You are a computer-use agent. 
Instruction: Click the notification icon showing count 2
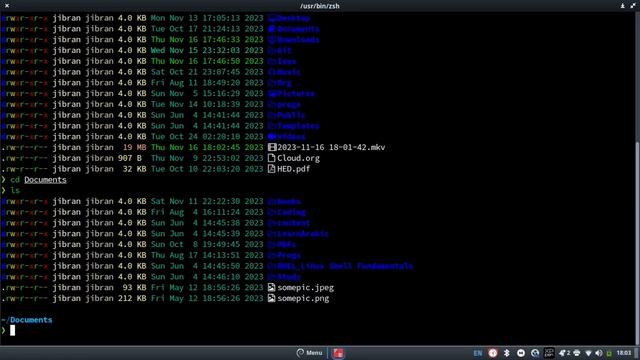(564, 353)
